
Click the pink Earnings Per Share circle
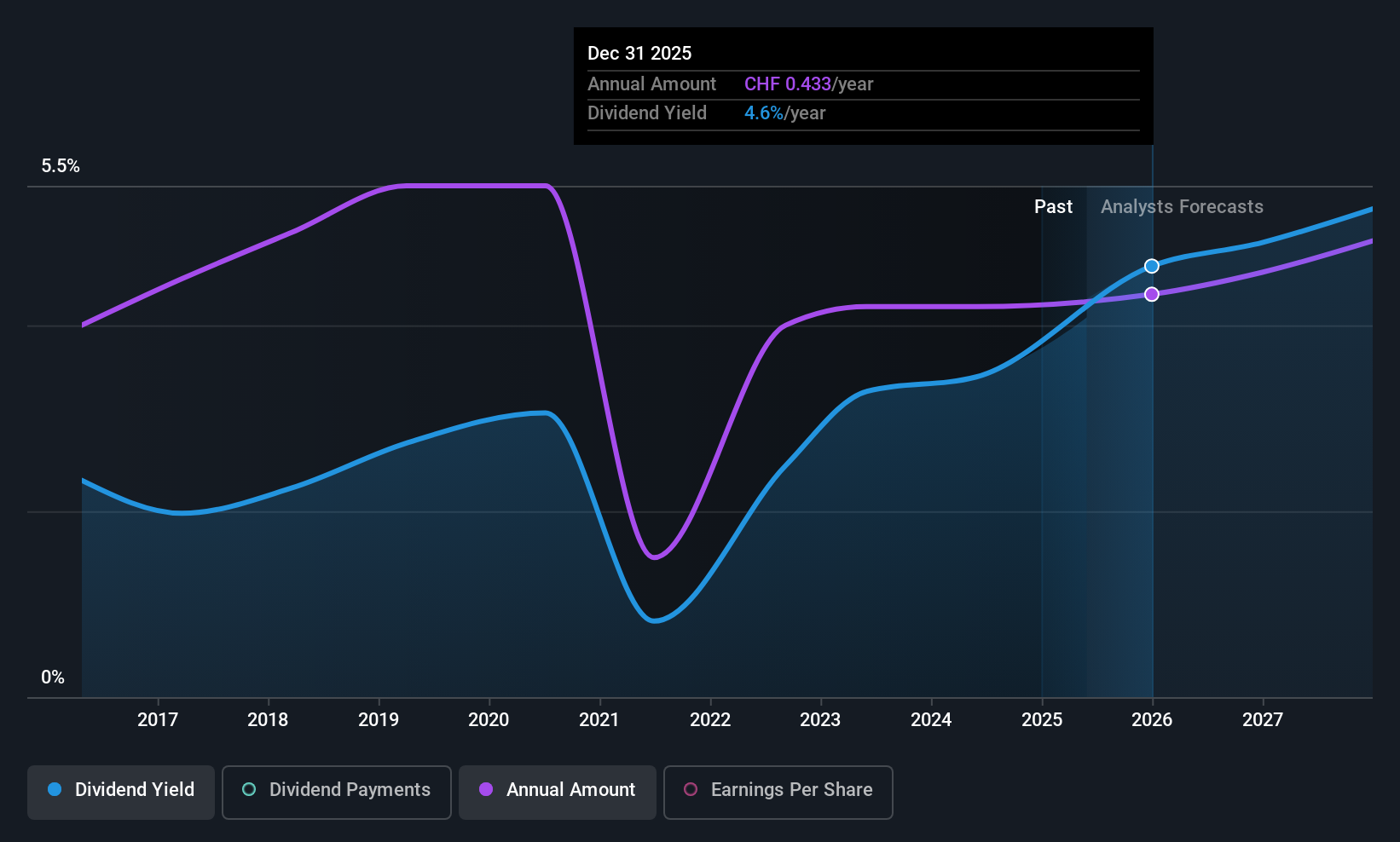(x=691, y=789)
